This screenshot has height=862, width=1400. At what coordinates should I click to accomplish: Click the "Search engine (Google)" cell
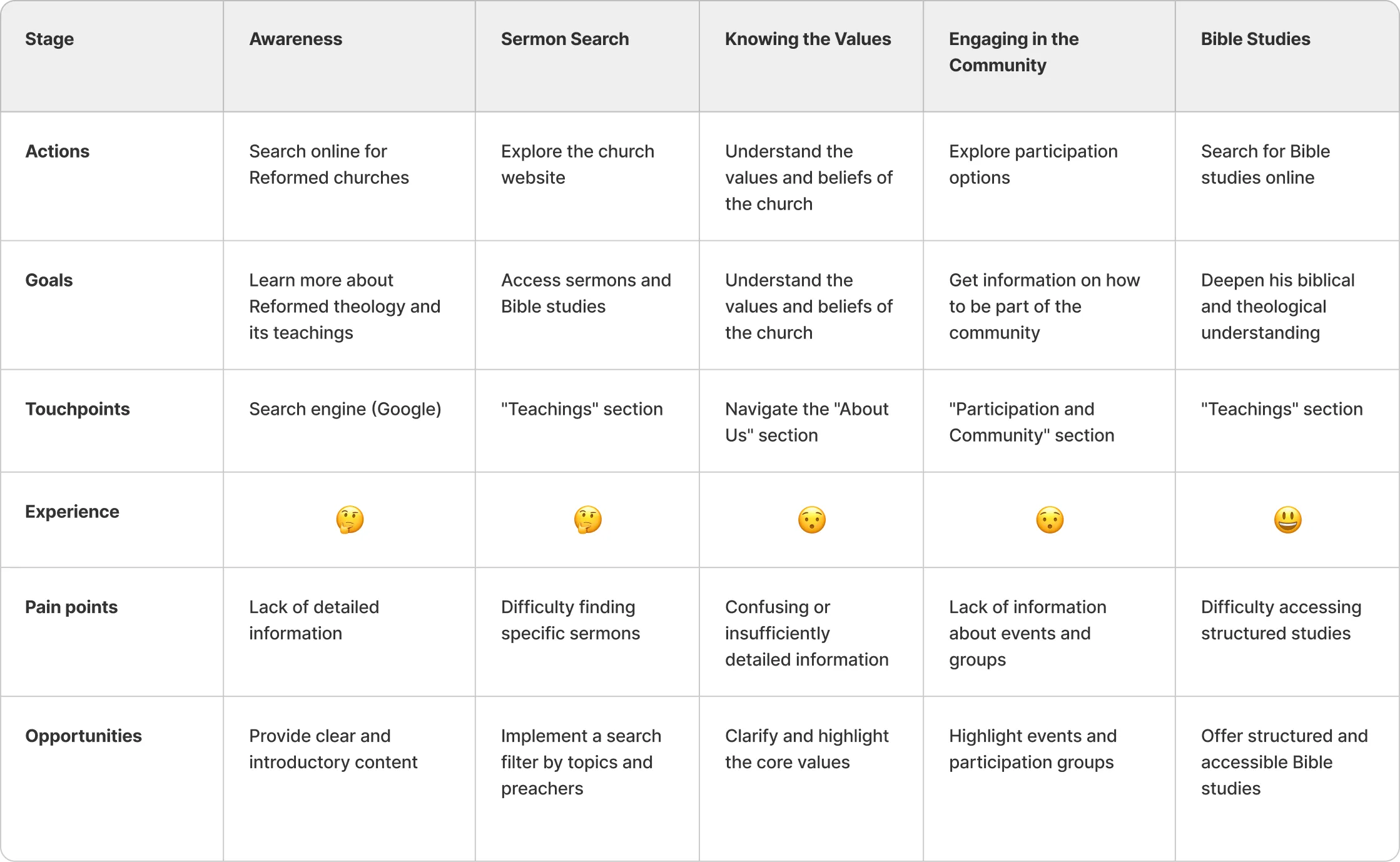coord(345,409)
